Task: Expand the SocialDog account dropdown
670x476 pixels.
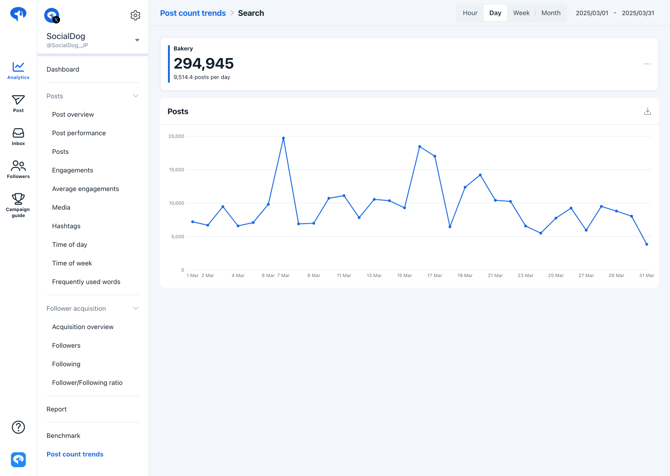Action: click(137, 41)
